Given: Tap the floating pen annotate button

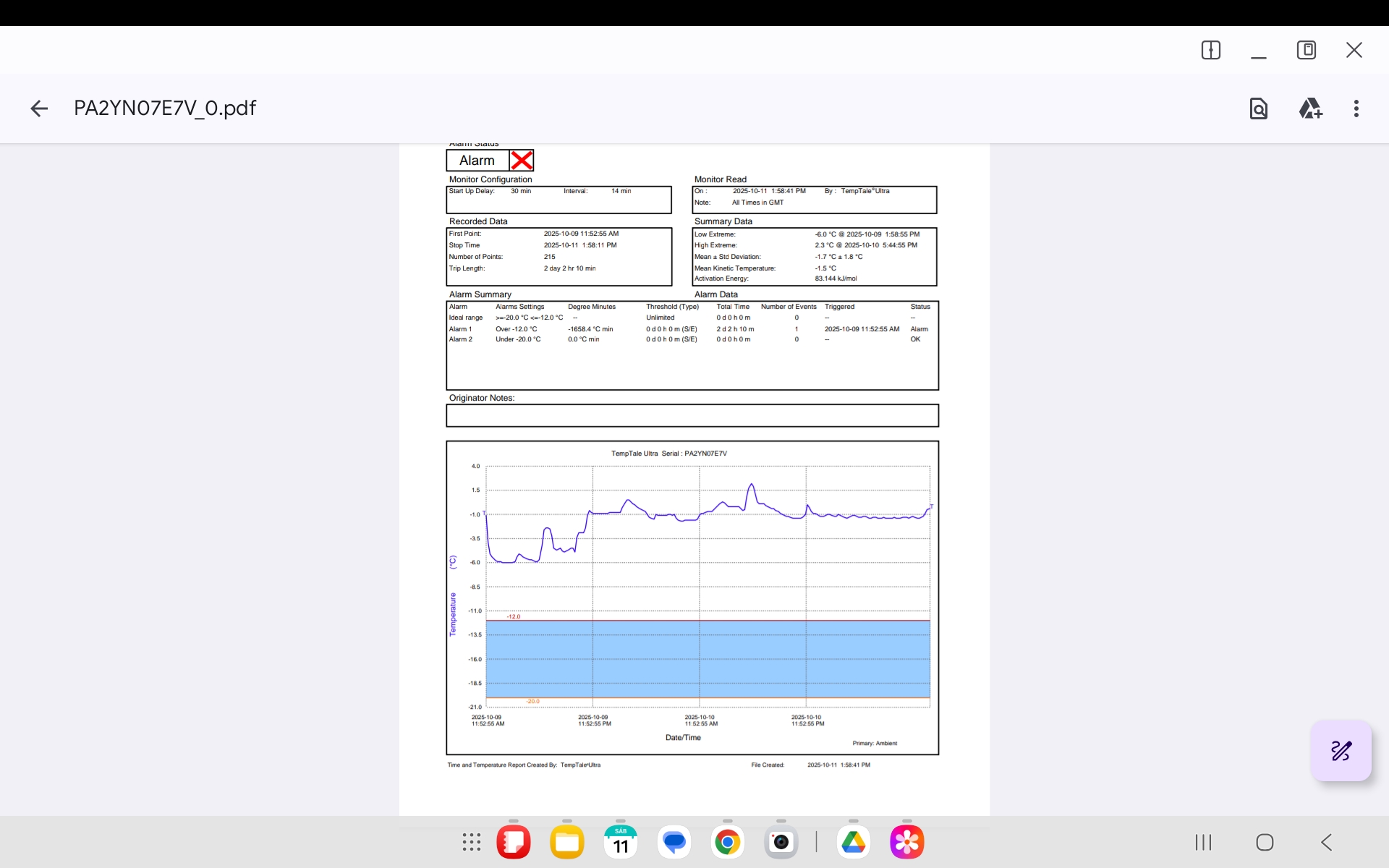Looking at the screenshot, I should (1341, 751).
